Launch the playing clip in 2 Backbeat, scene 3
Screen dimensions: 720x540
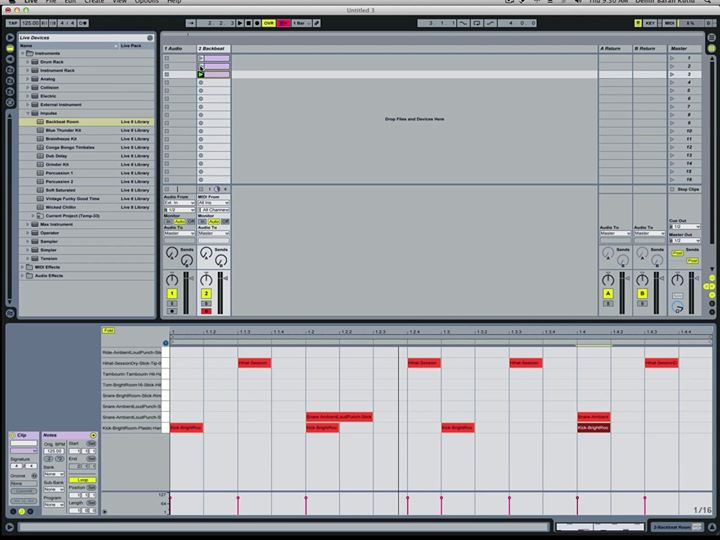tap(201, 74)
